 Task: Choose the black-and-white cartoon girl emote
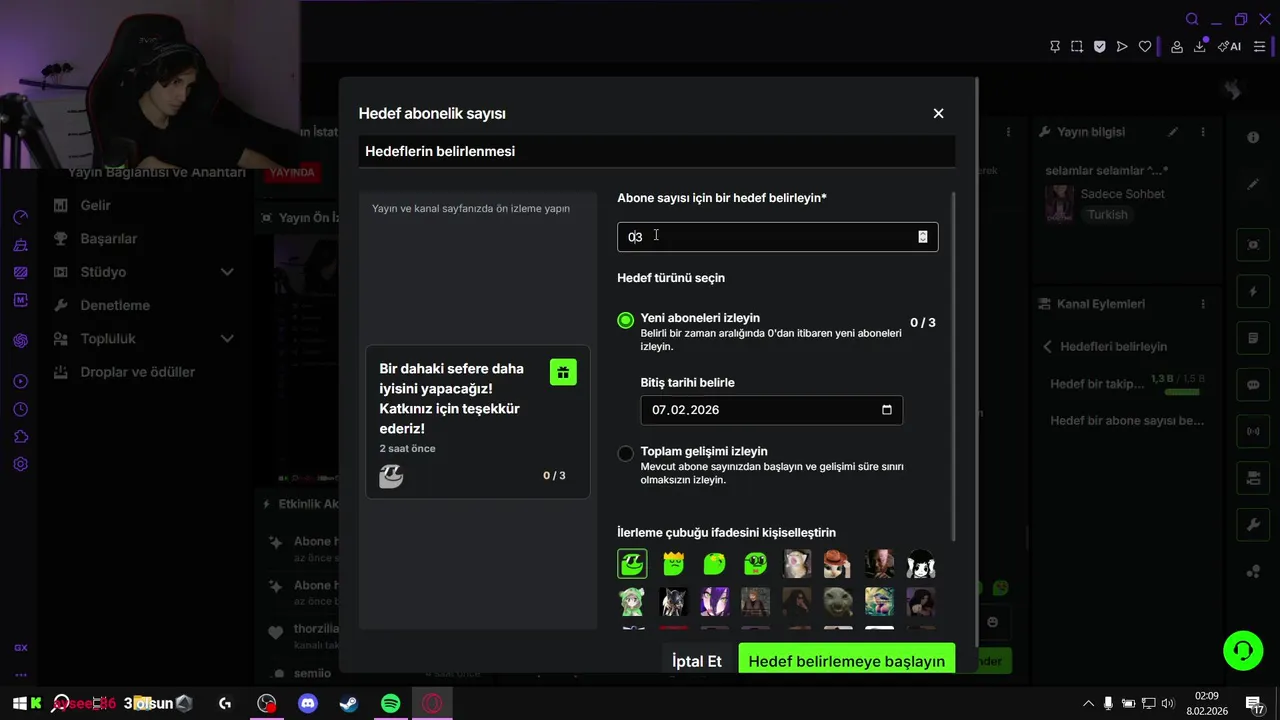(x=920, y=564)
